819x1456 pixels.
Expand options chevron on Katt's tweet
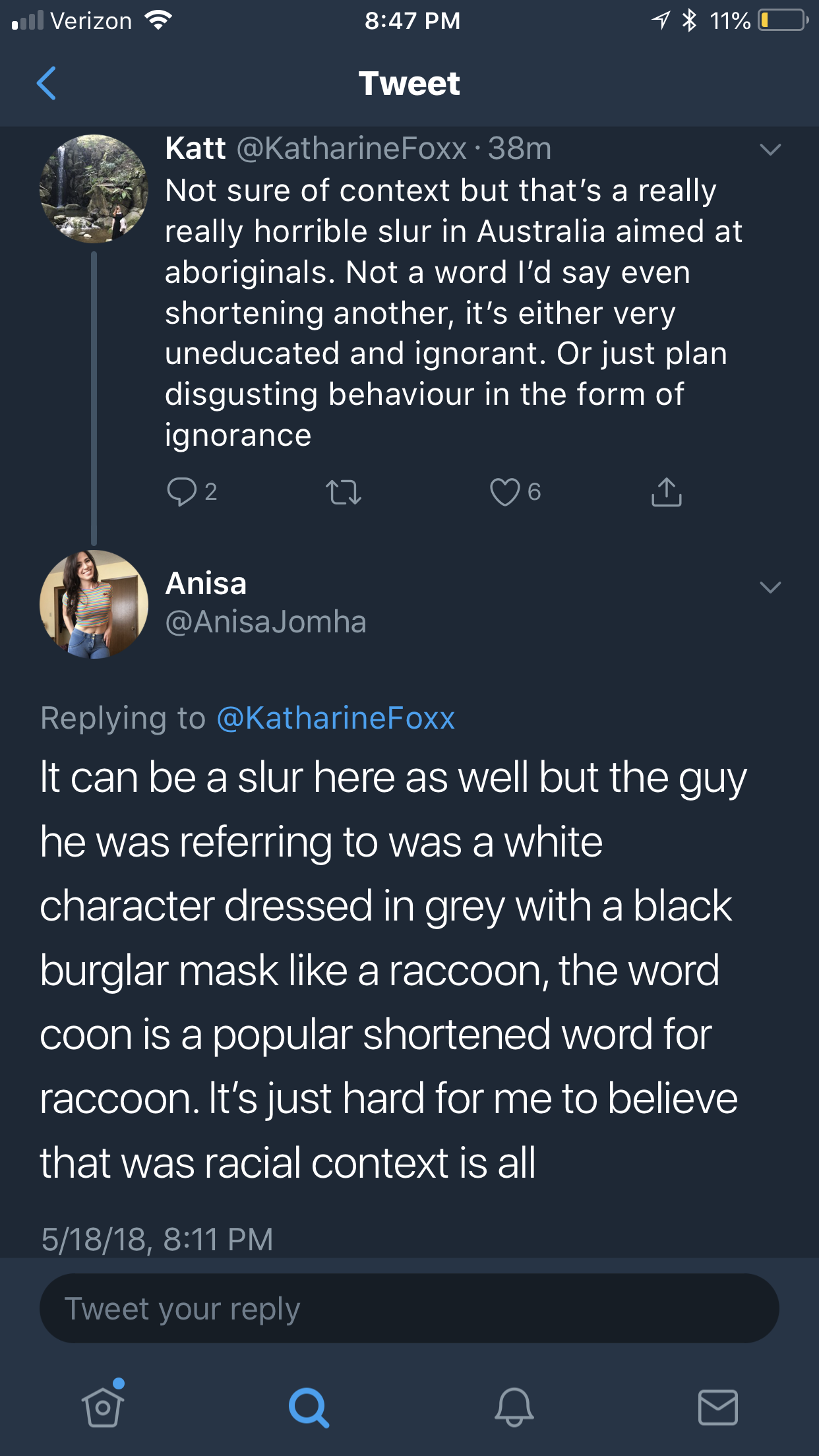(770, 150)
